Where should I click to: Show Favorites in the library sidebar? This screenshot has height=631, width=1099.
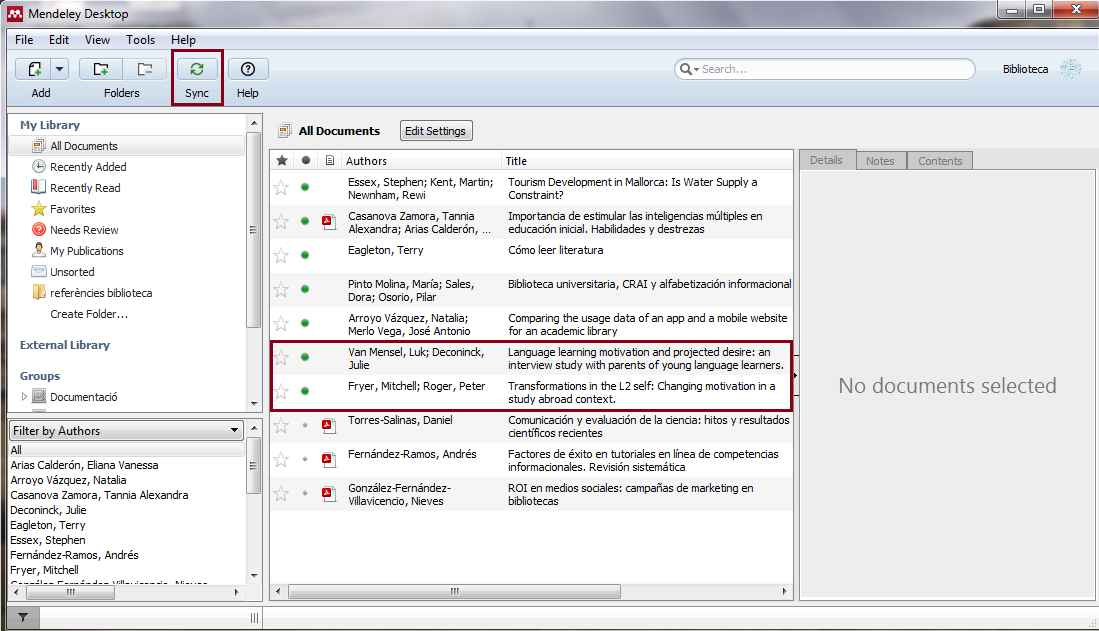pos(72,209)
